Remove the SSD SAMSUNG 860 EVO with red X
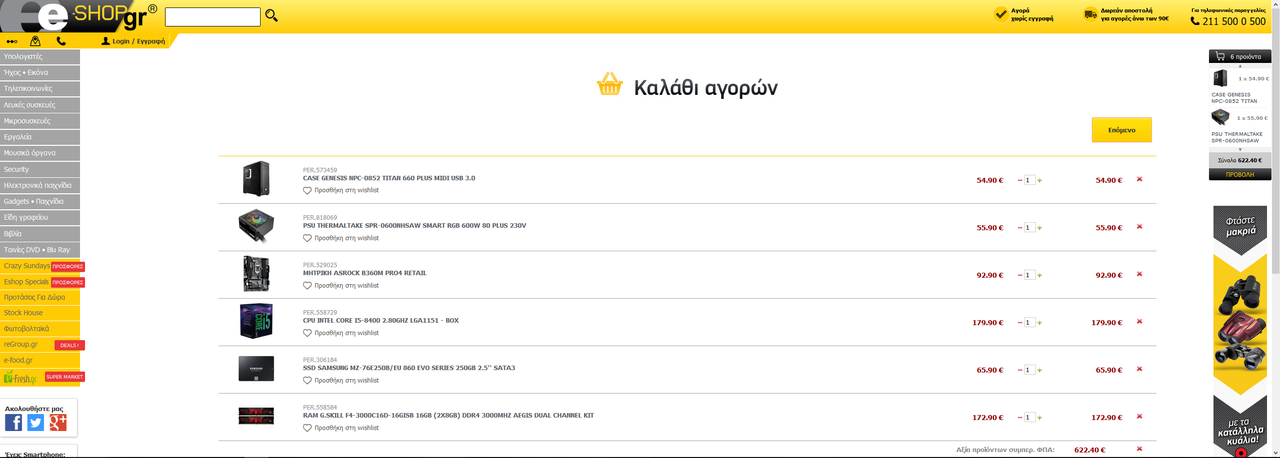 tap(1139, 370)
